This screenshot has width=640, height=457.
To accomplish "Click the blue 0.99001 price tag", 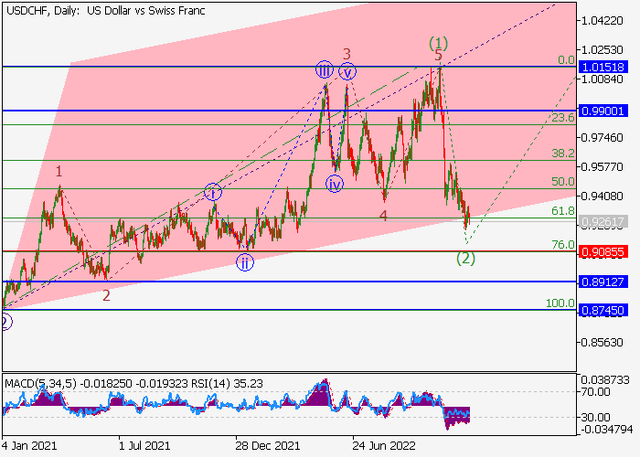I will 603,111.
